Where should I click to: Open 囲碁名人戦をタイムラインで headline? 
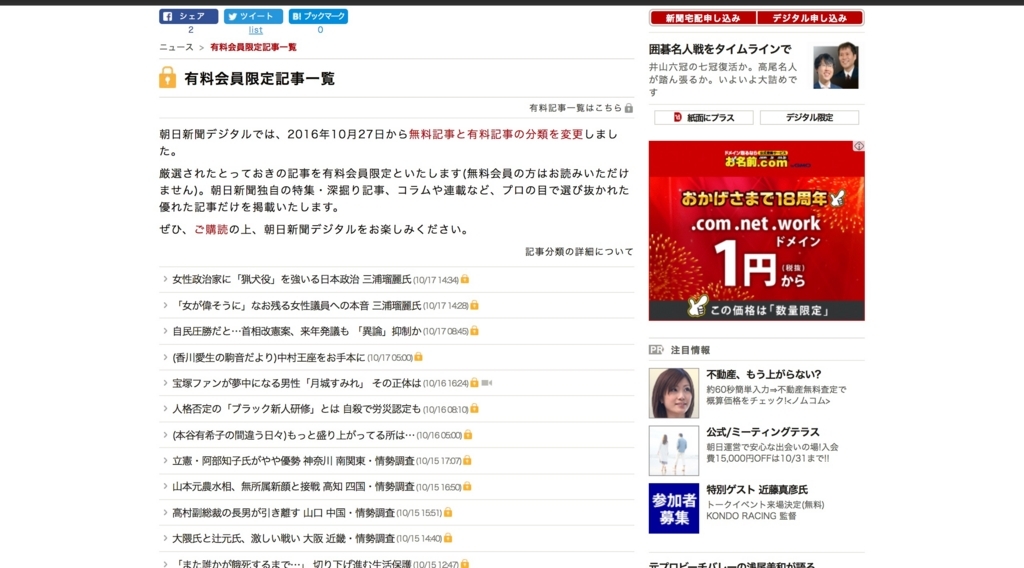coord(720,49)
